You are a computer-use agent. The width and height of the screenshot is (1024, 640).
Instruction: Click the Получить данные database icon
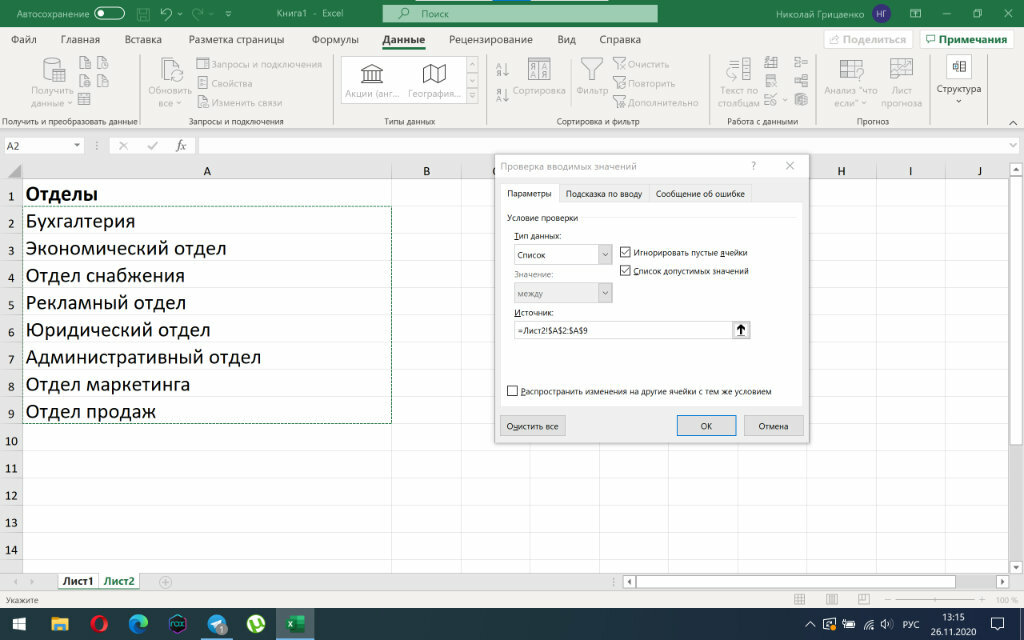[x=53, y=69]
